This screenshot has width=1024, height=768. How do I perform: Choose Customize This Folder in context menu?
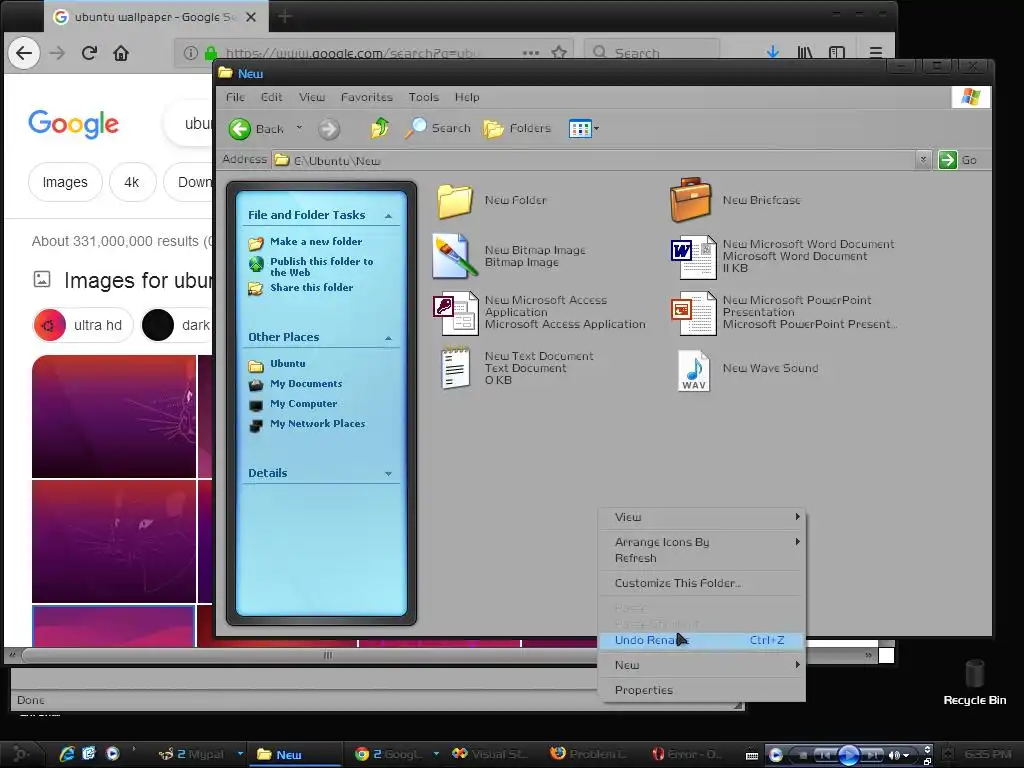[702, 583]
